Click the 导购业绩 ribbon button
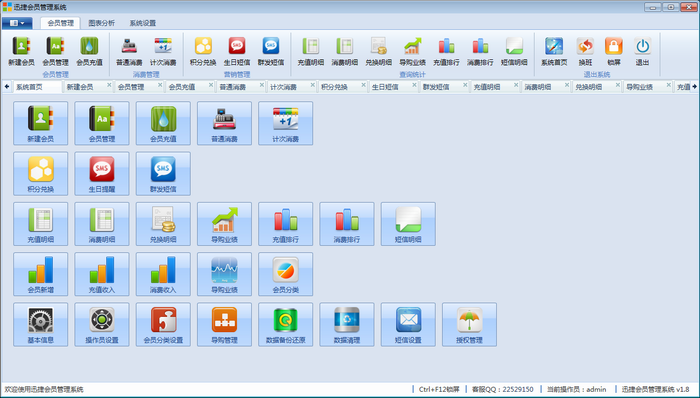The width and height of the screenshot is (700, 398). (x=412, y=52)
